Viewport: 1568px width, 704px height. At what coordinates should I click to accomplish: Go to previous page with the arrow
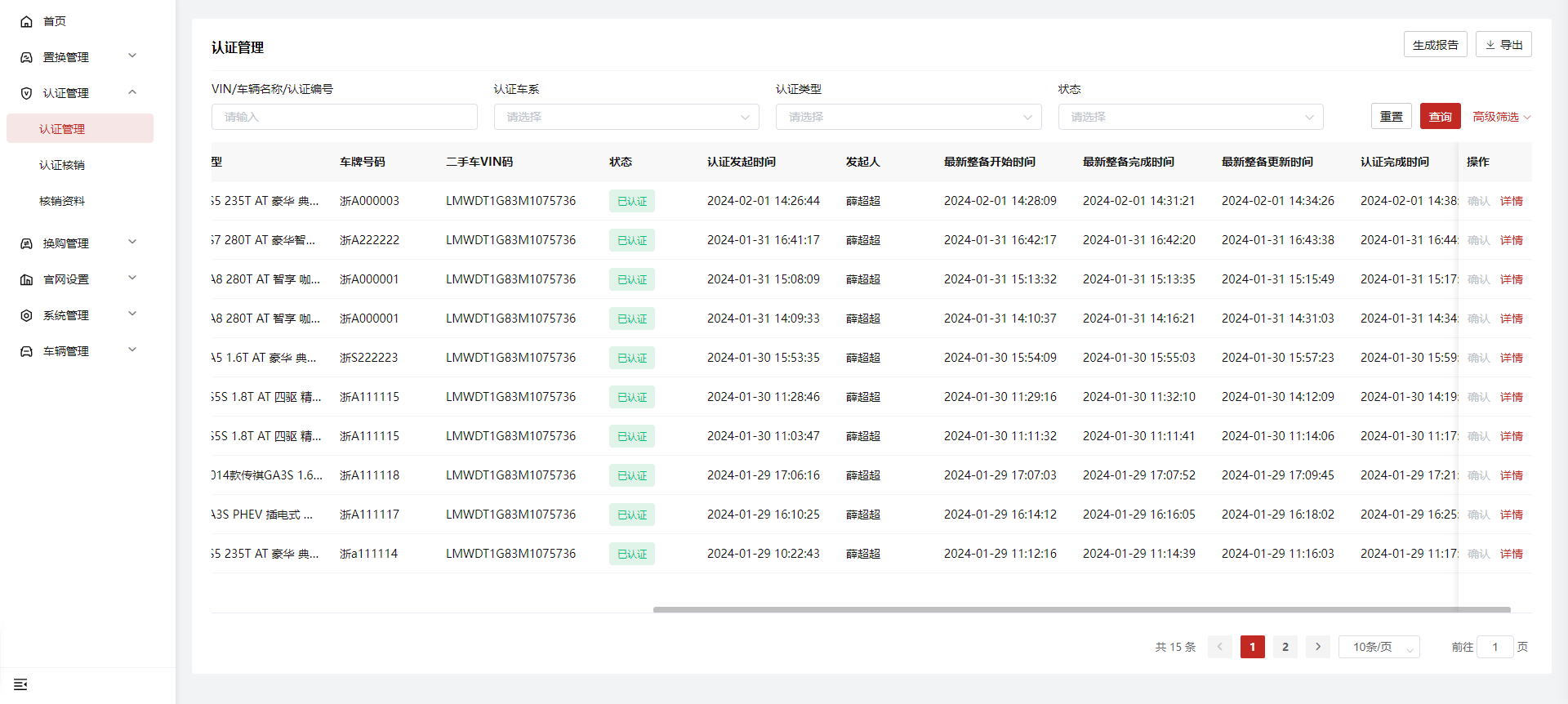[1219, 647]
